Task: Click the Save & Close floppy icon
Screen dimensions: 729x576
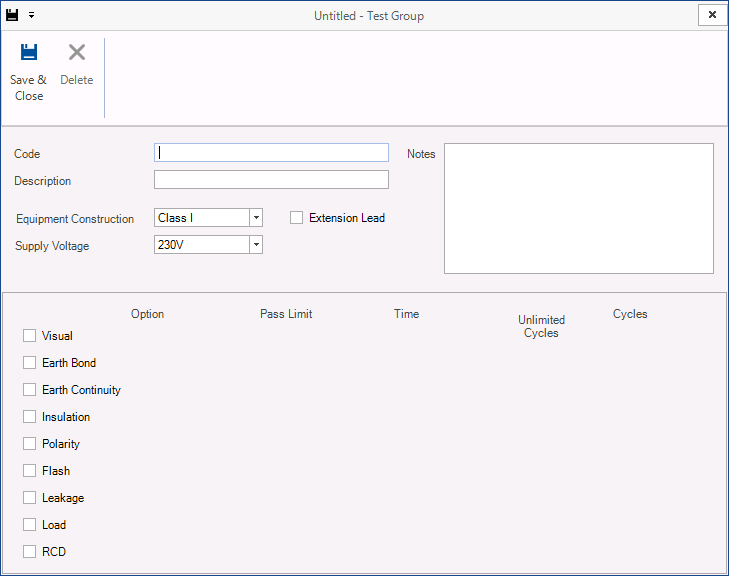Action: (x=29, y=52)
